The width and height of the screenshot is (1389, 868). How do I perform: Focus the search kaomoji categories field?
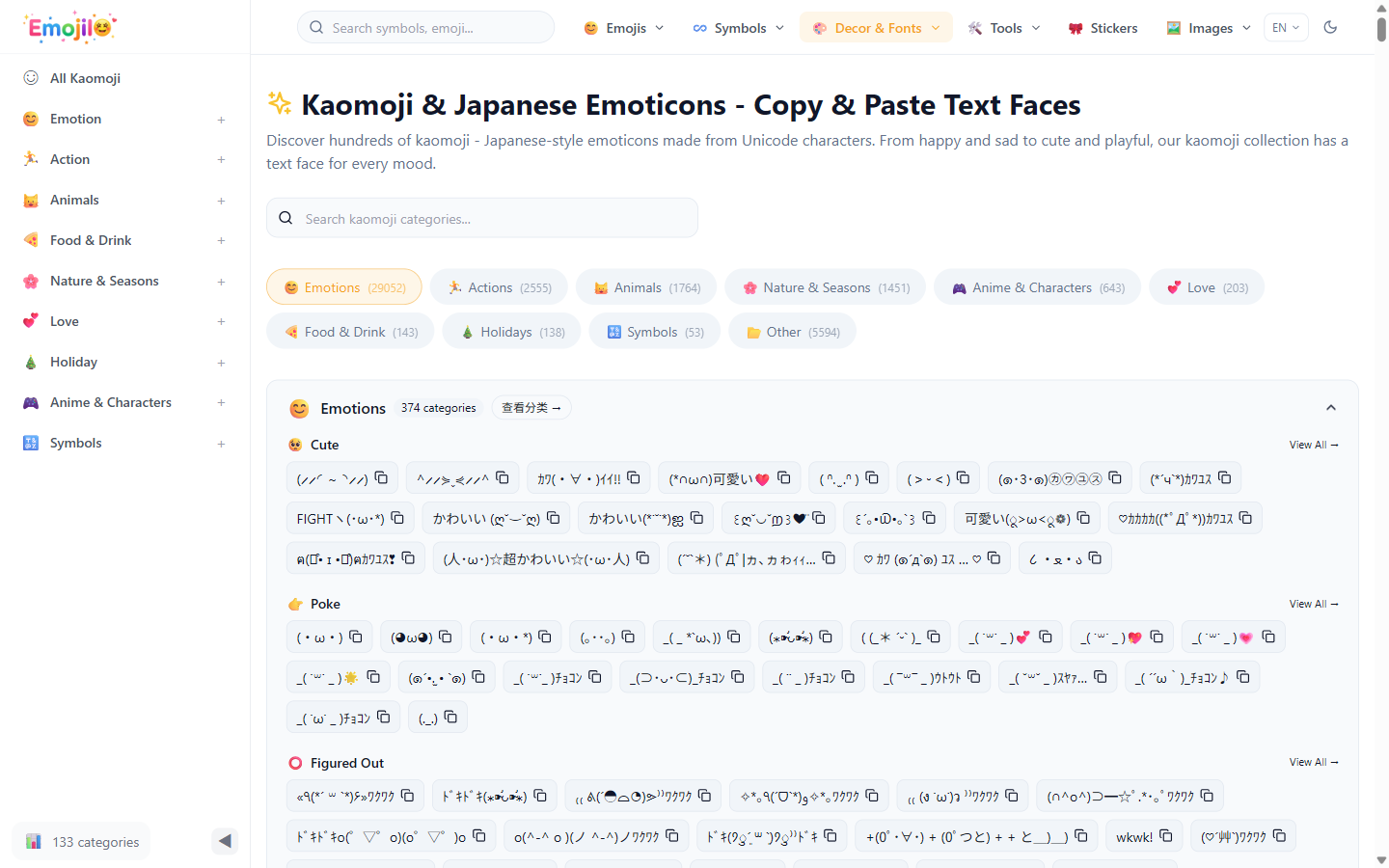coord(482,218)
